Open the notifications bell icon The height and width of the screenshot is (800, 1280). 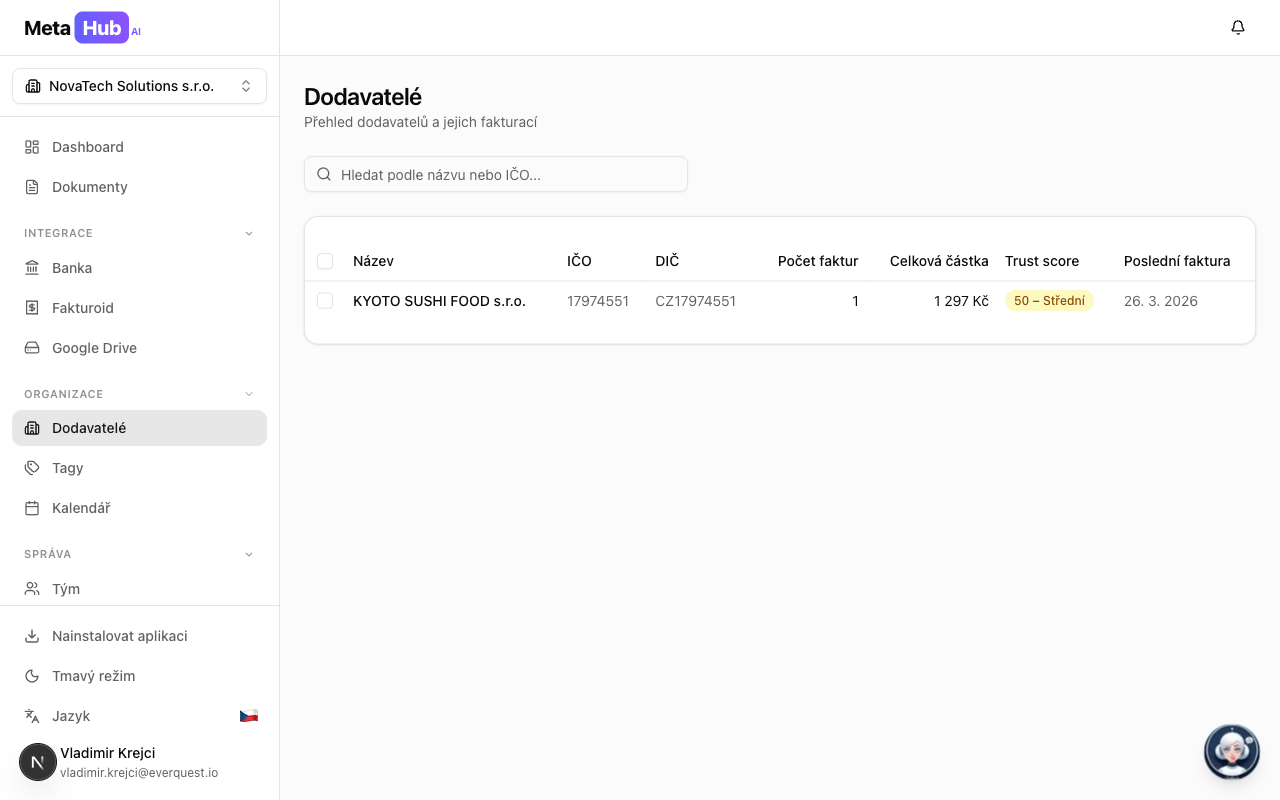coord(1238,28)
